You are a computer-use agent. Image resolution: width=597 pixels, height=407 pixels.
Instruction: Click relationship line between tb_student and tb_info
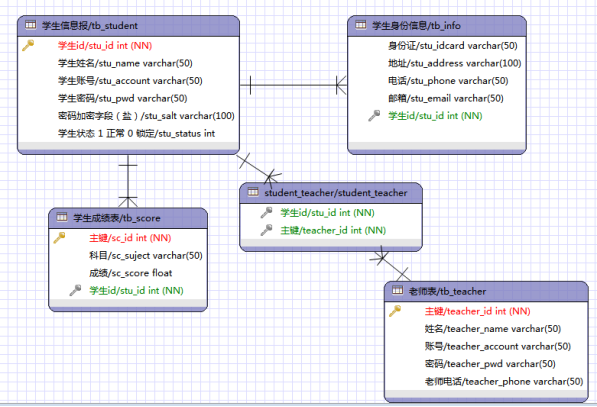pyautogui.click(x=293, y=85)
